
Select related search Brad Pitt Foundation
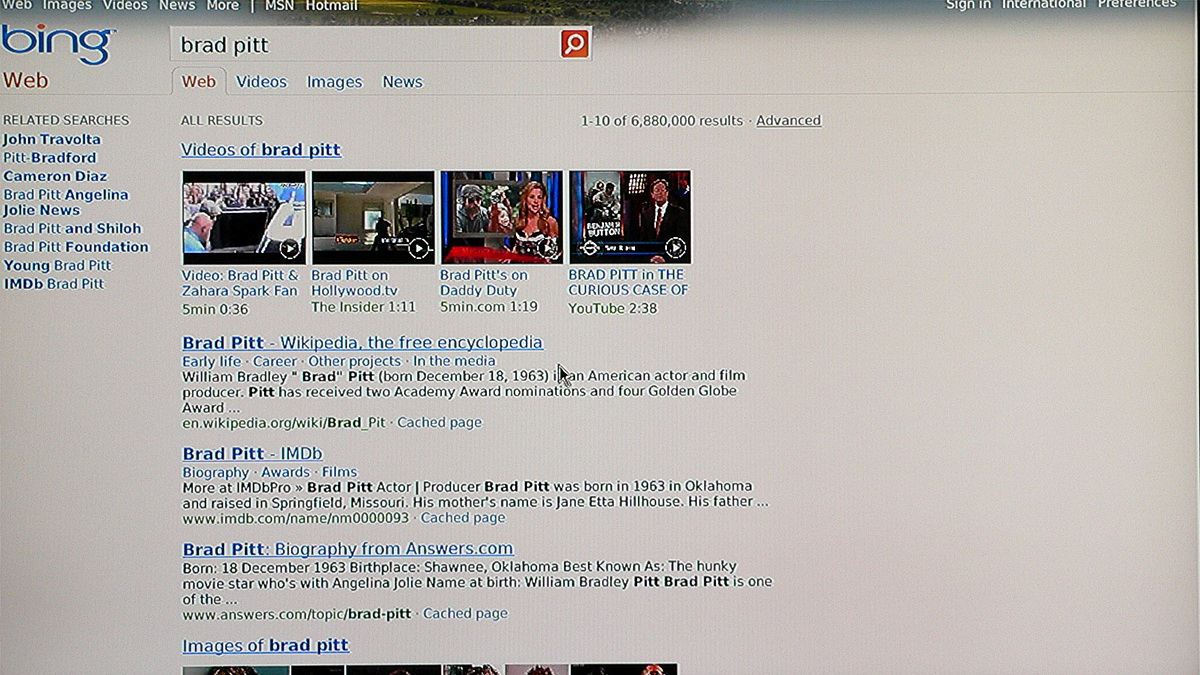pyautogui.click(x=76, y=247)
